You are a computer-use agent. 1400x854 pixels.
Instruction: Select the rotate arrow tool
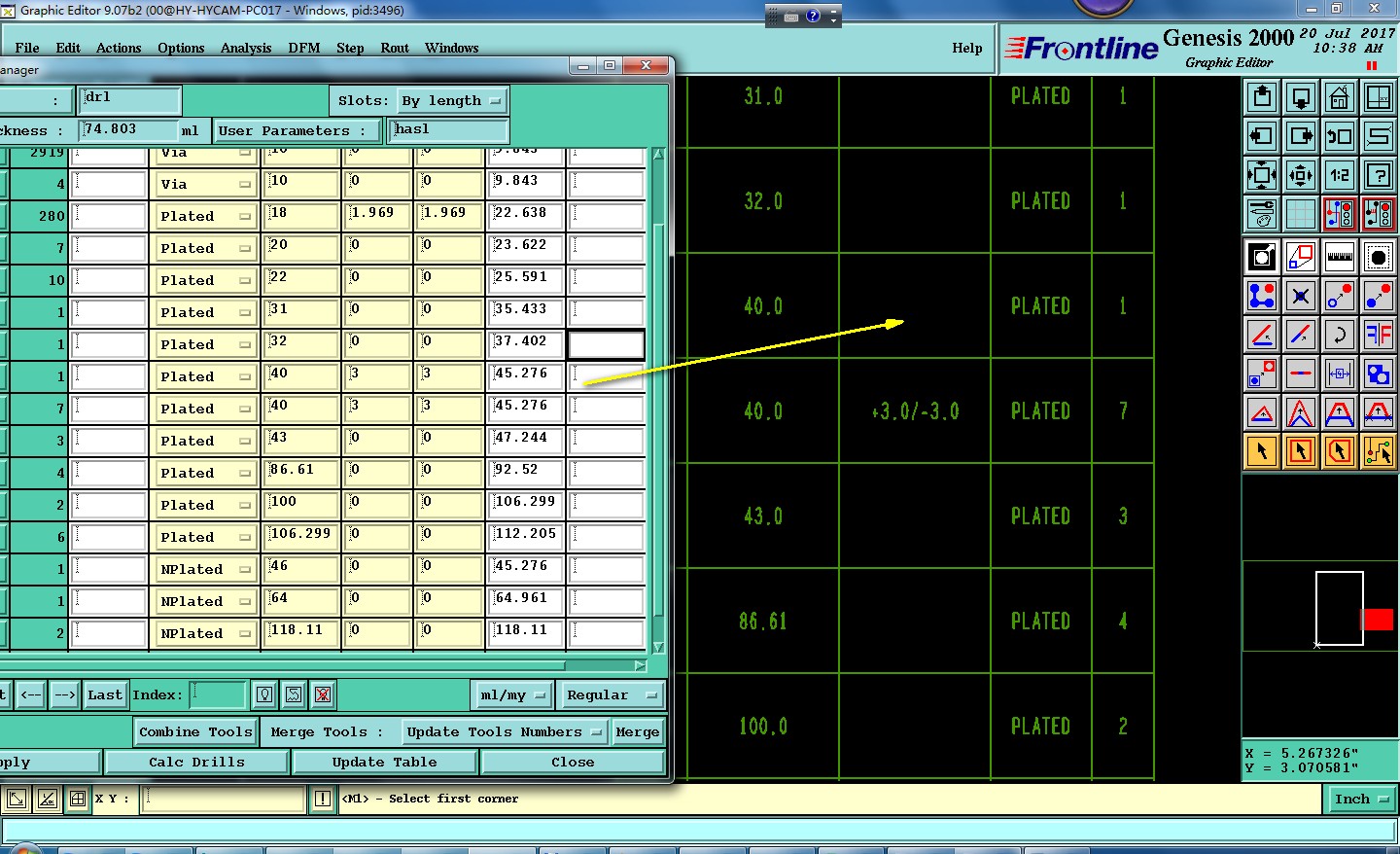click(x=1340, y=335)
